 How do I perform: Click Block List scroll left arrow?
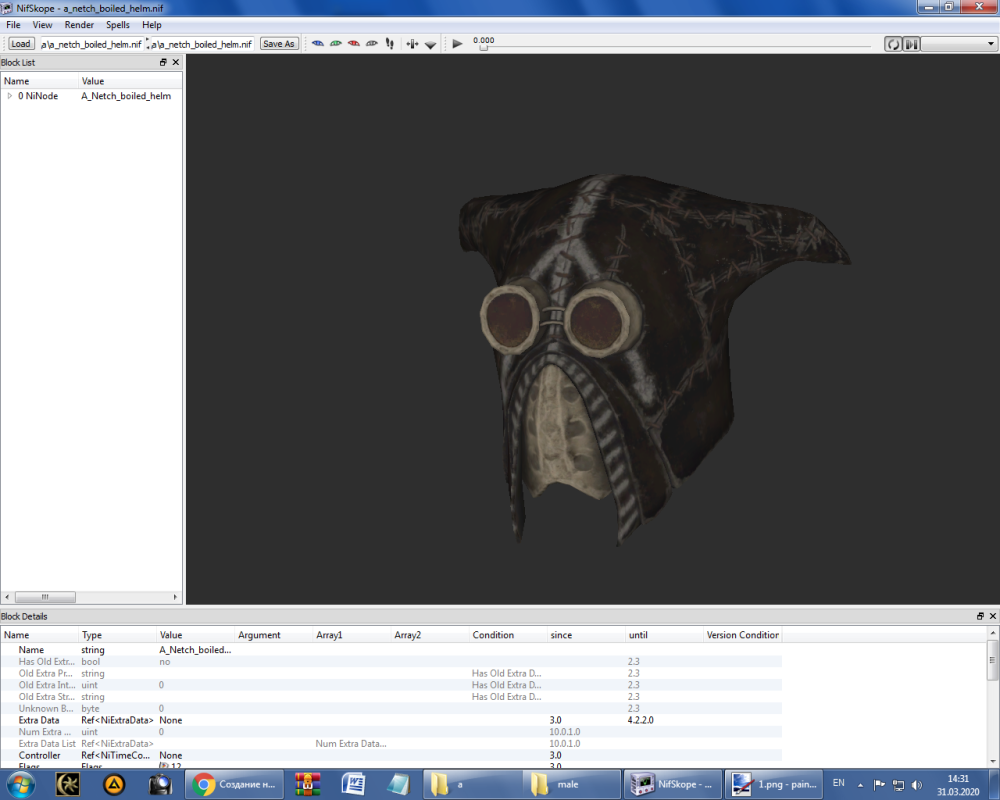[x=7, y=597]
